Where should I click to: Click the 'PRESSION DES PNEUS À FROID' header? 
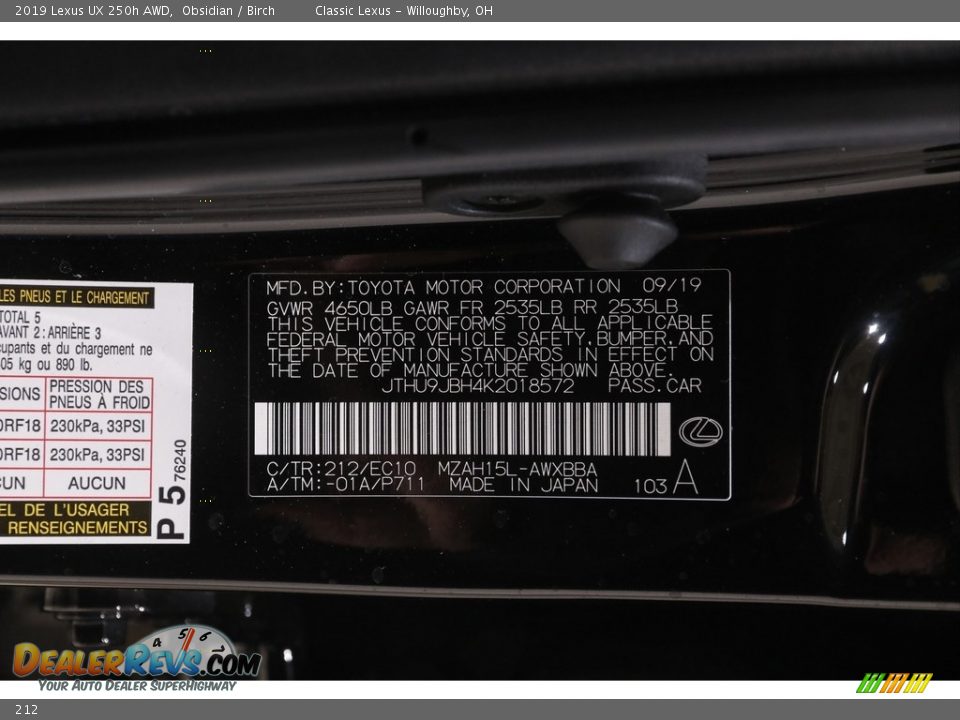[x=99, y=394]
